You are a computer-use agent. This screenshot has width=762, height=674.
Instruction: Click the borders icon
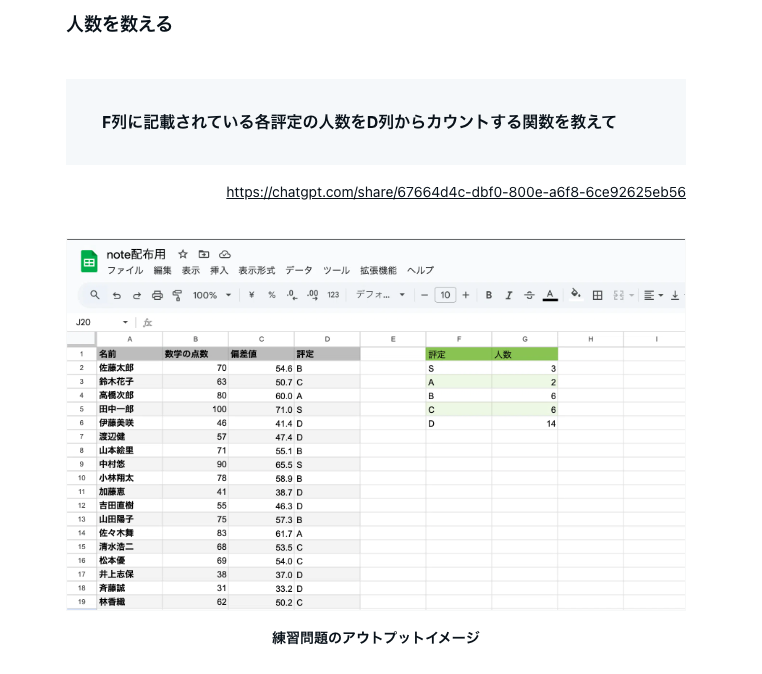[598, 295]
